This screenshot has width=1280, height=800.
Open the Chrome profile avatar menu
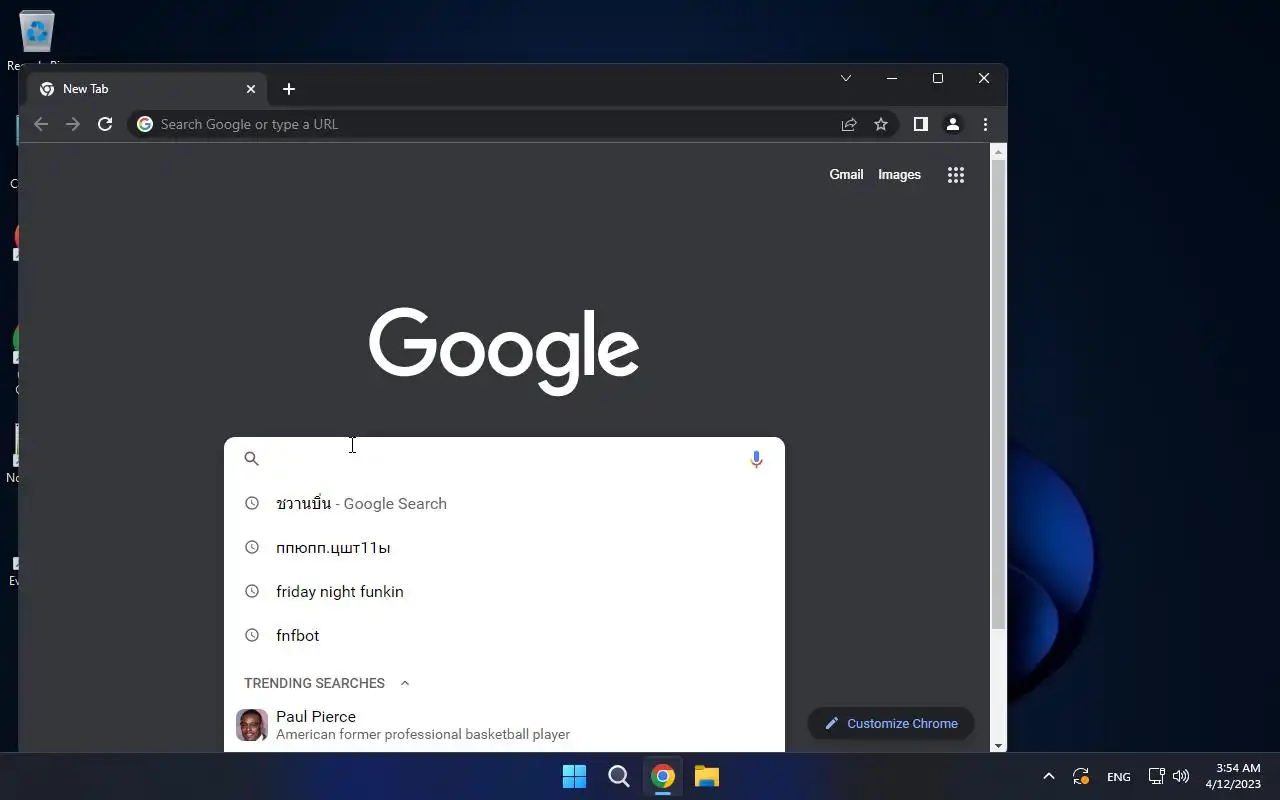953,124
